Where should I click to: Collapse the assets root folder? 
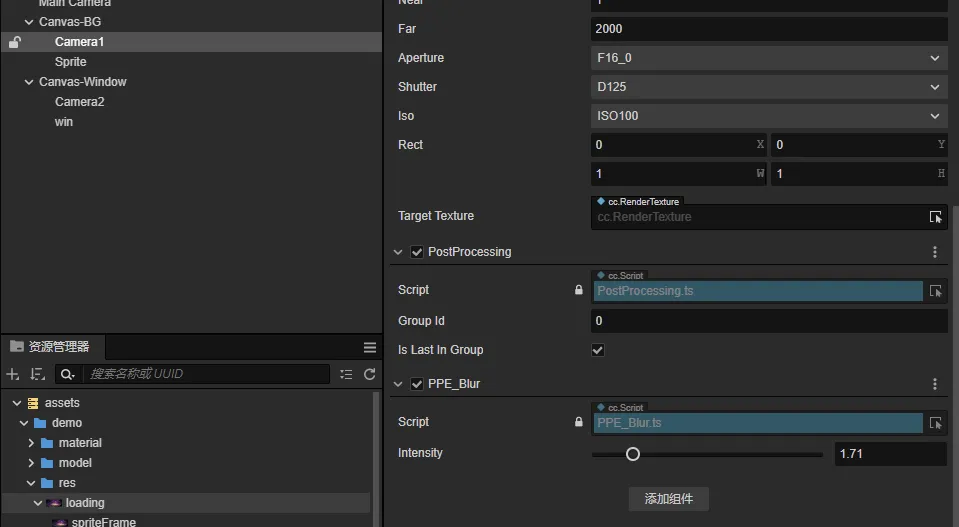click(x=17, y=403)
